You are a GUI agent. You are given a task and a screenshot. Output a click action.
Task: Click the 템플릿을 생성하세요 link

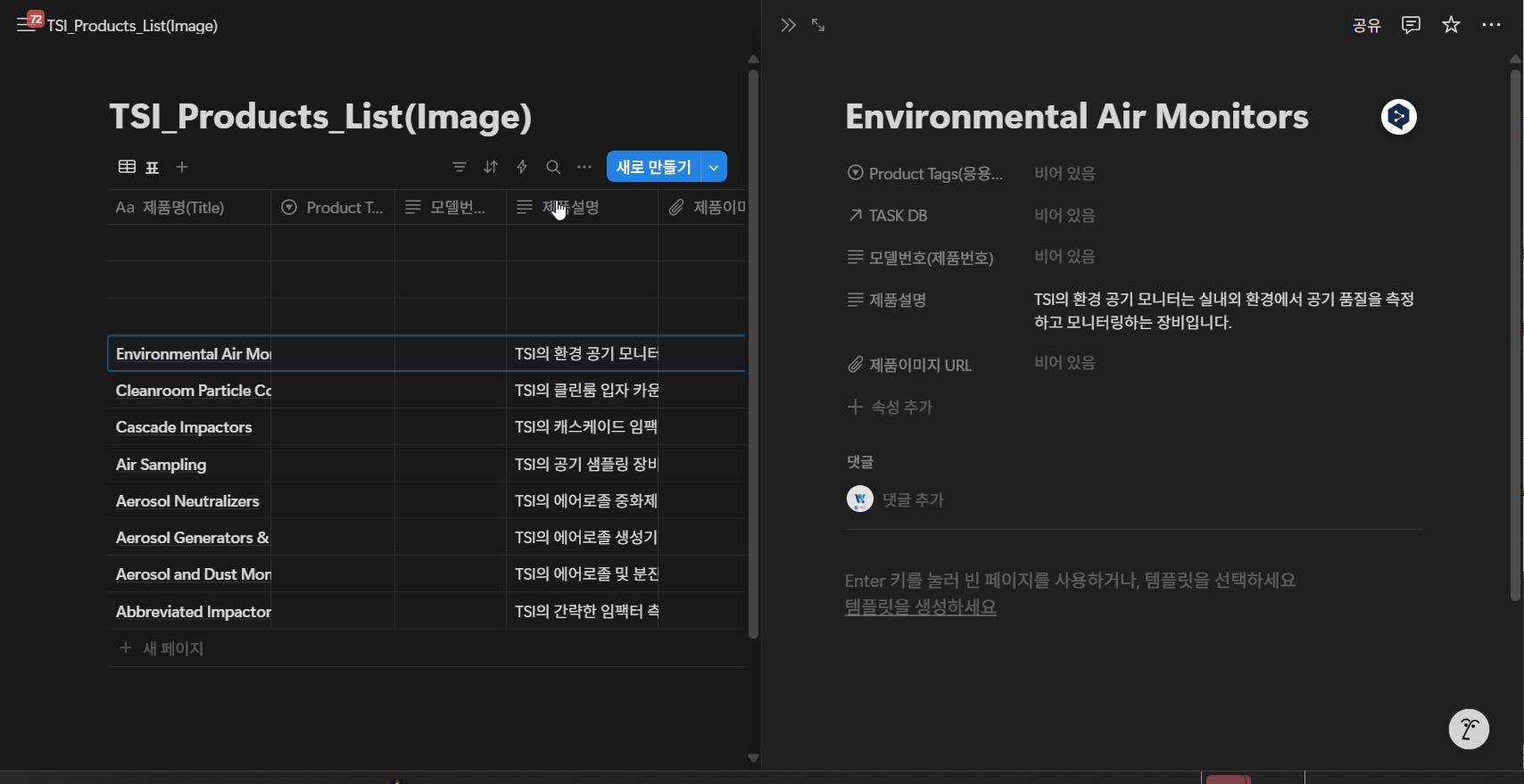click(920, 607)
